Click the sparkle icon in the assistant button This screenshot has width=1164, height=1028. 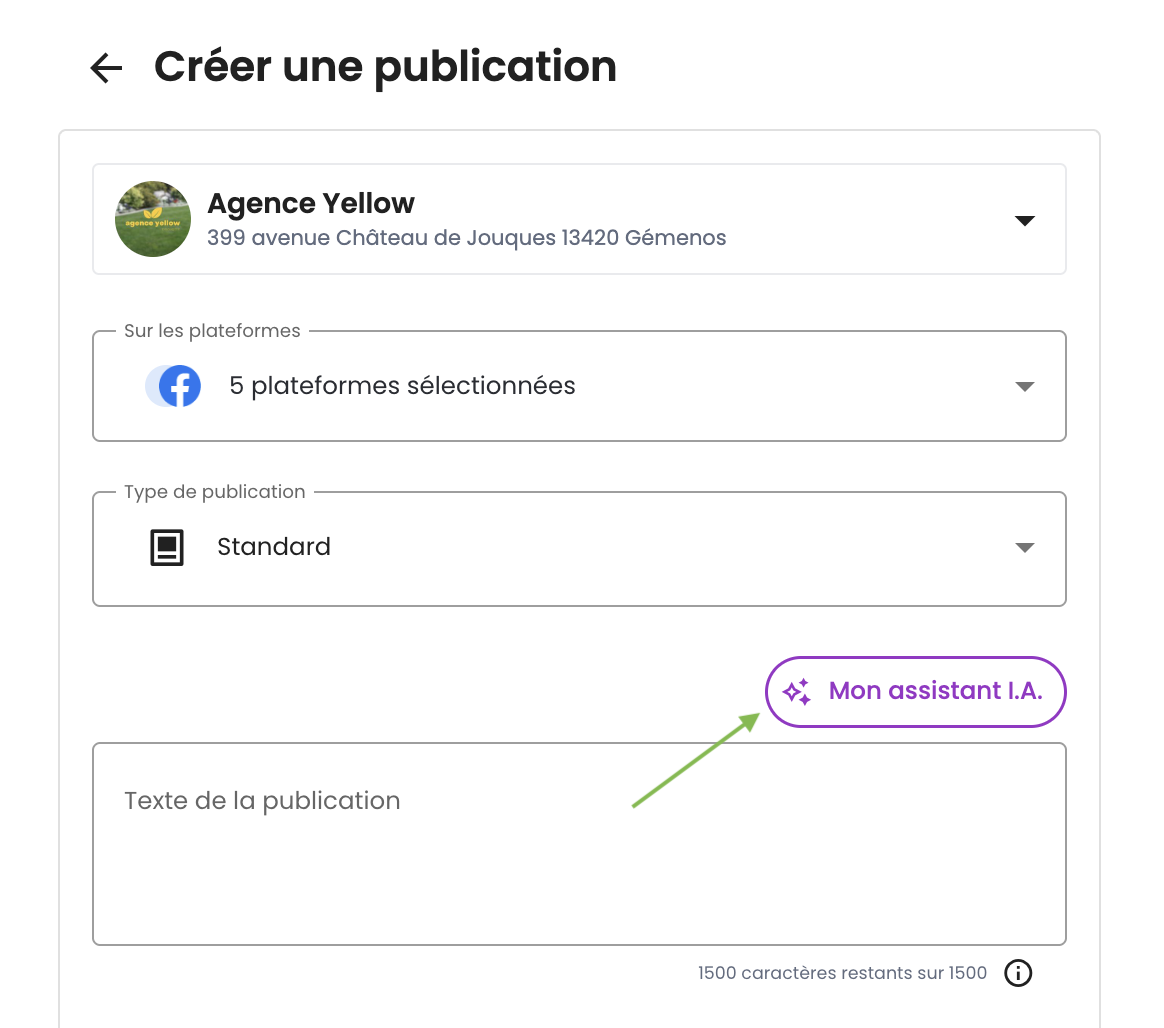point(796,692)
